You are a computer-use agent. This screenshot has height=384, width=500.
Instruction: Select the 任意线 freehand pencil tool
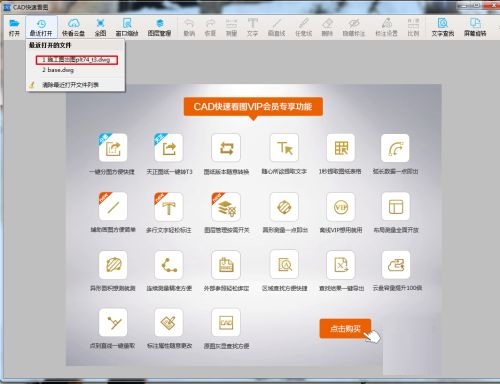coord(303,23)
